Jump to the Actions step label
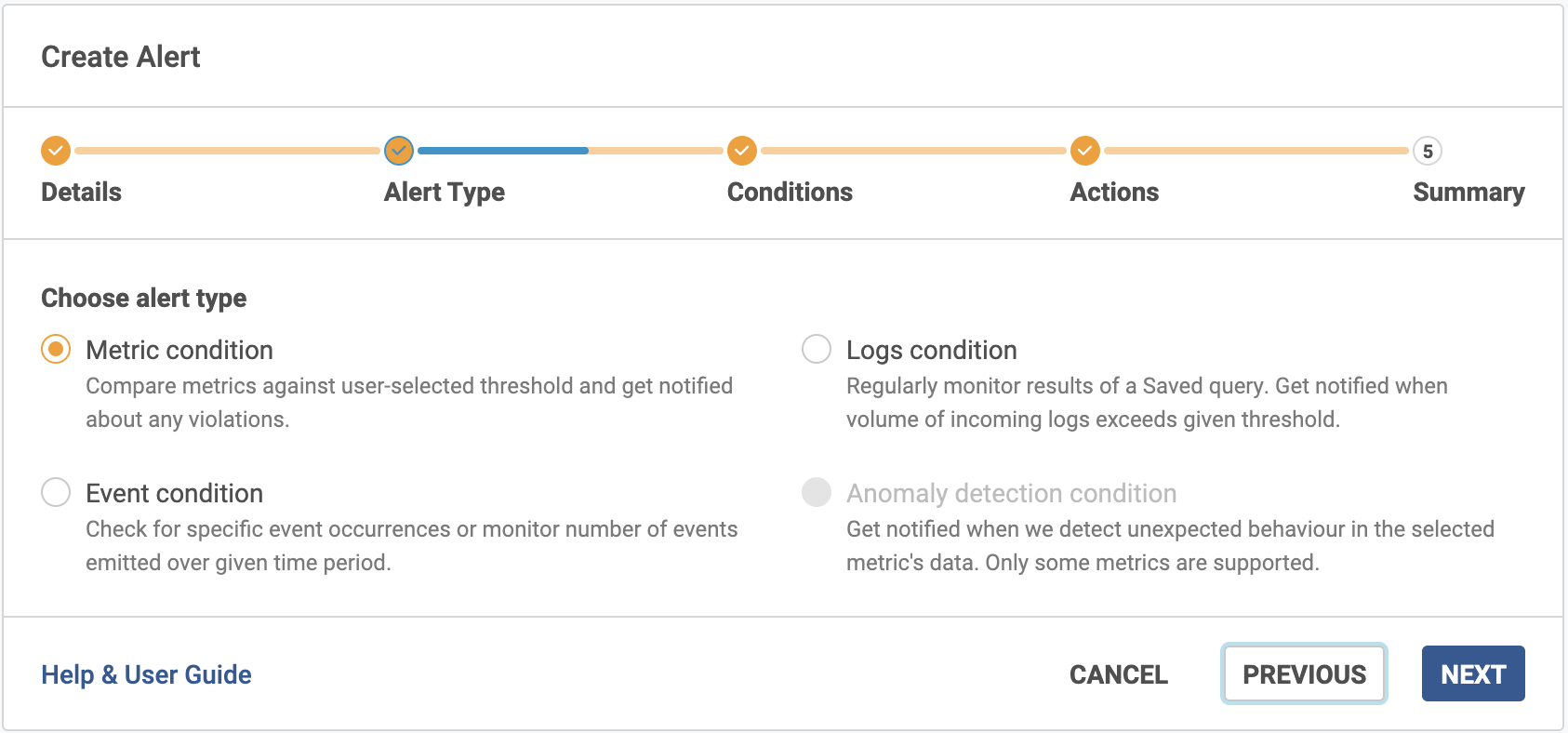 pyautogui.click(x=1114, y=192)
